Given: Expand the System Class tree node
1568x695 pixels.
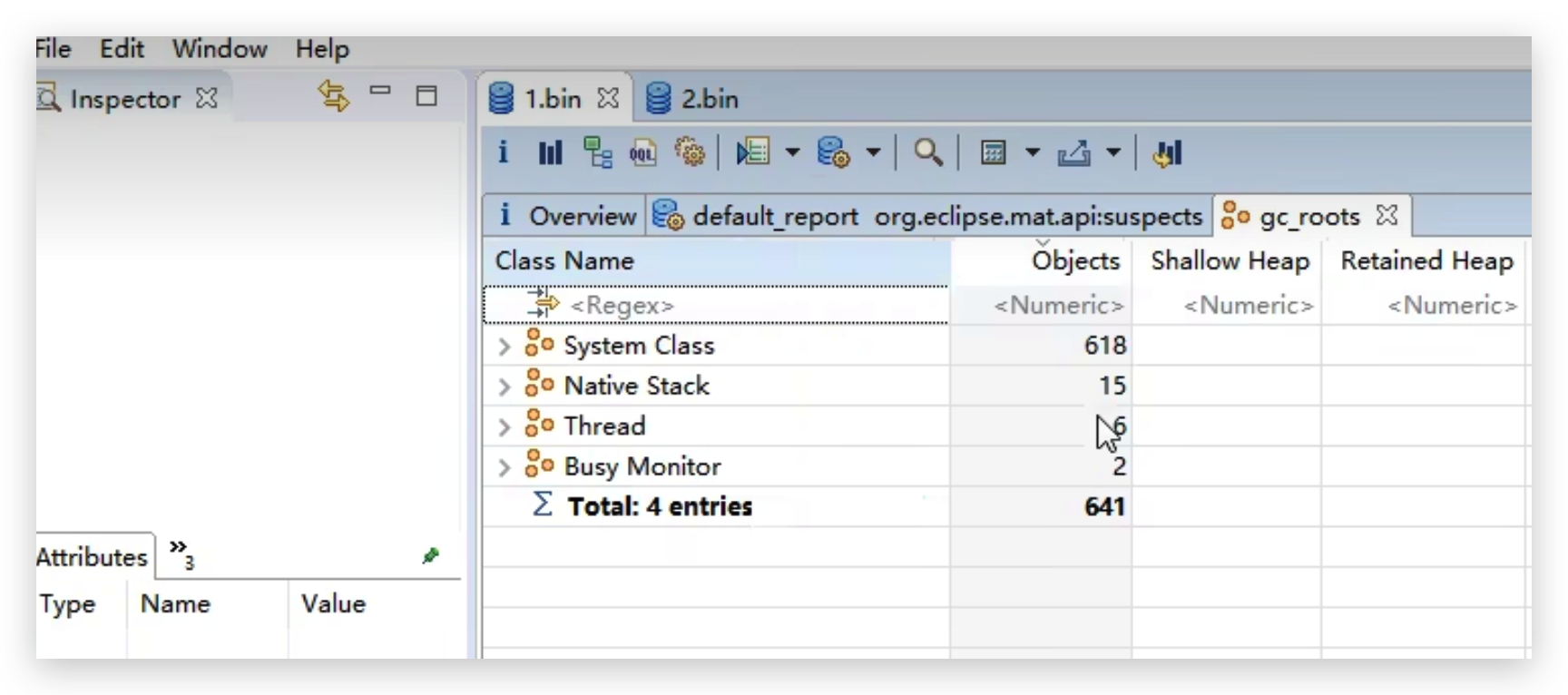Looking at the screenshot, I should point(505,347).
